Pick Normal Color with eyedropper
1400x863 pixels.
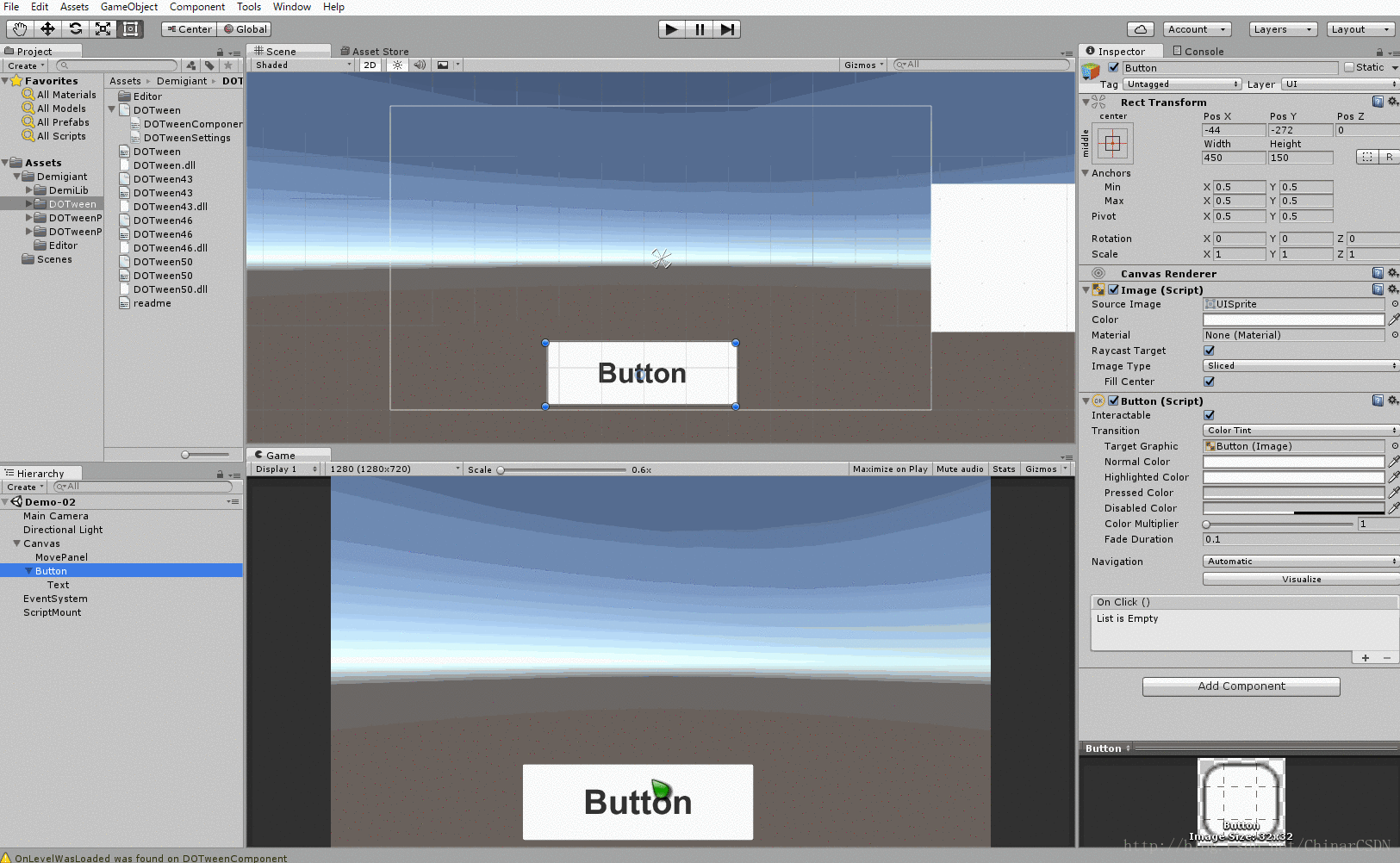[x=1393, y=462]
